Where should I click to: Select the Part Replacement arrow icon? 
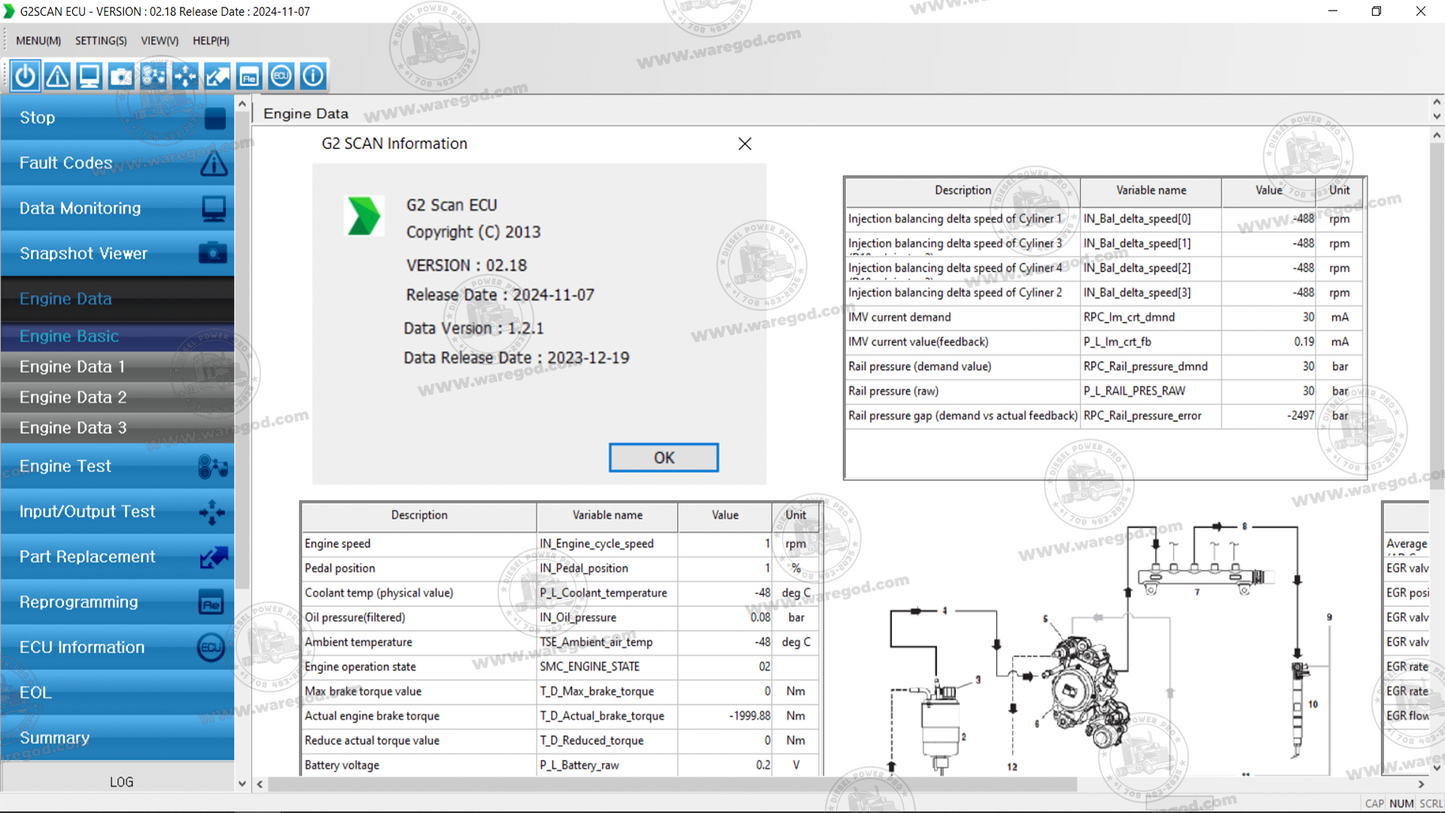pos(217,75)
